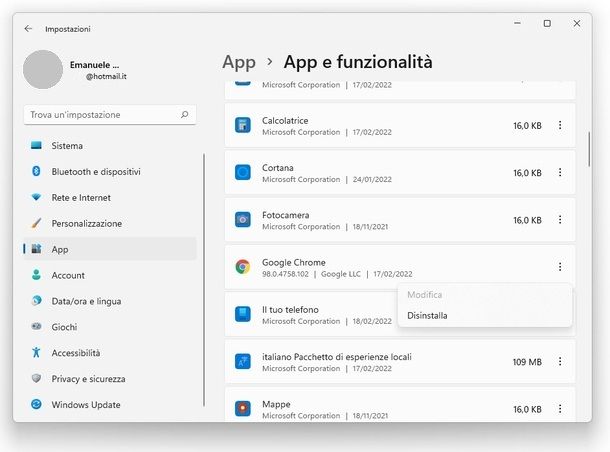The image size is (610, 452).
Task: Click the Mappe app icon
Action: 243,409
